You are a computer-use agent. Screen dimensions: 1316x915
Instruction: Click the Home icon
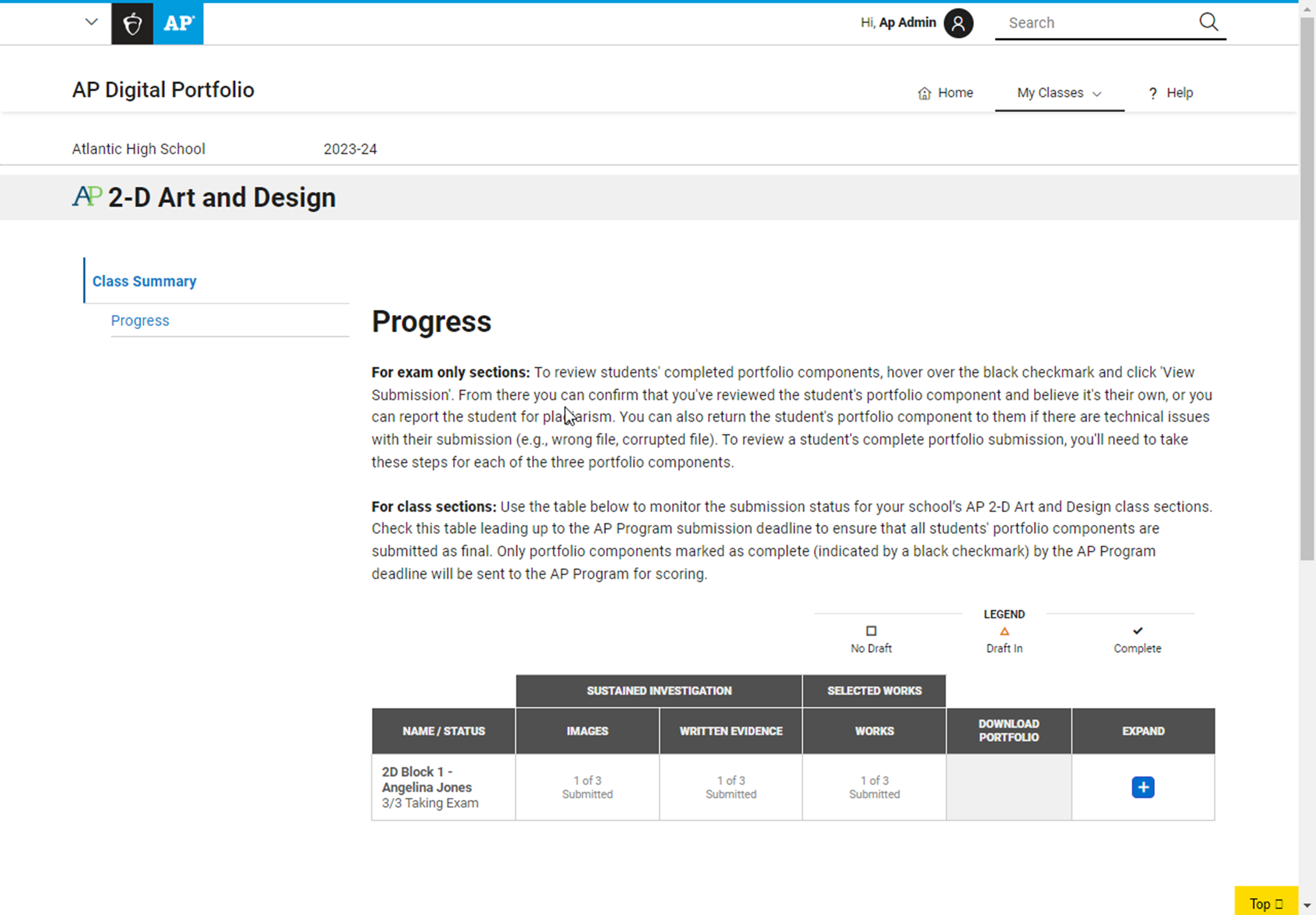[924, 92]
